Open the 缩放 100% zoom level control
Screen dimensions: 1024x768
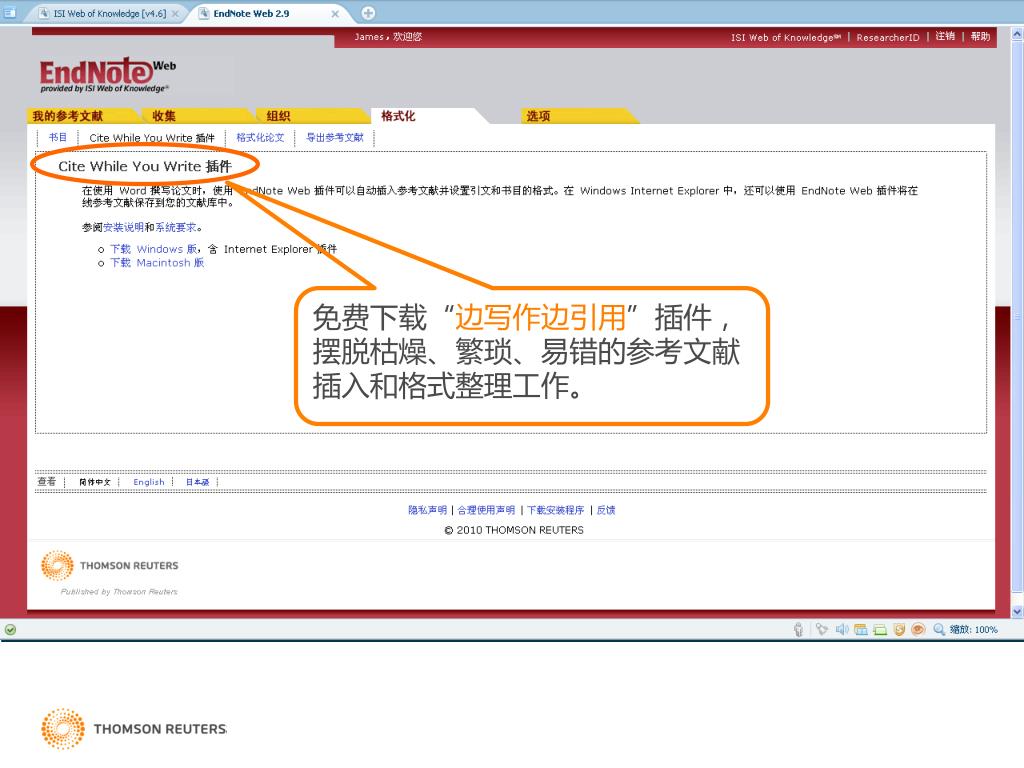coord(973,630)
